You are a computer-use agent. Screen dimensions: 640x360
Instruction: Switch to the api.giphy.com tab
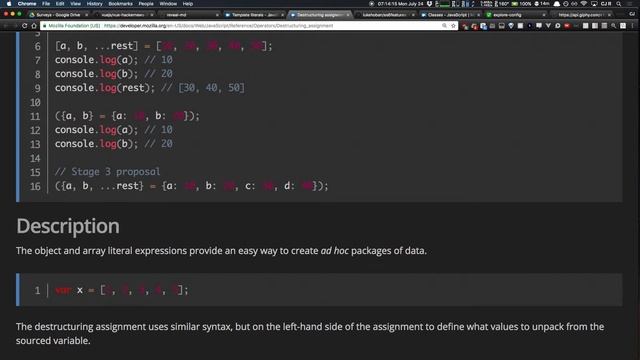[x=581, y=15]
